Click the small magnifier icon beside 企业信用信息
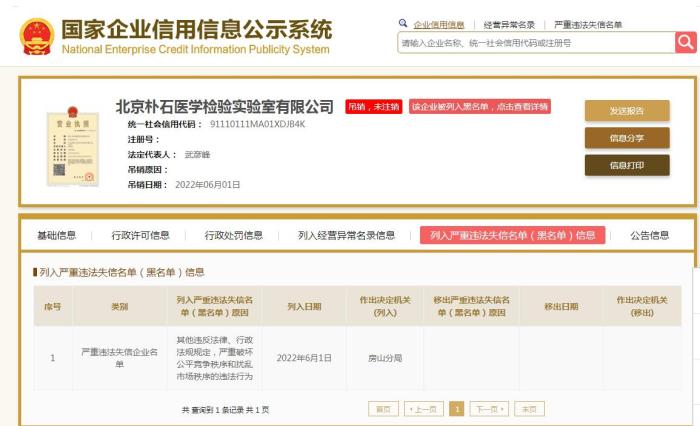This screenshot has width=700, height=426. [x=403, y=23]
